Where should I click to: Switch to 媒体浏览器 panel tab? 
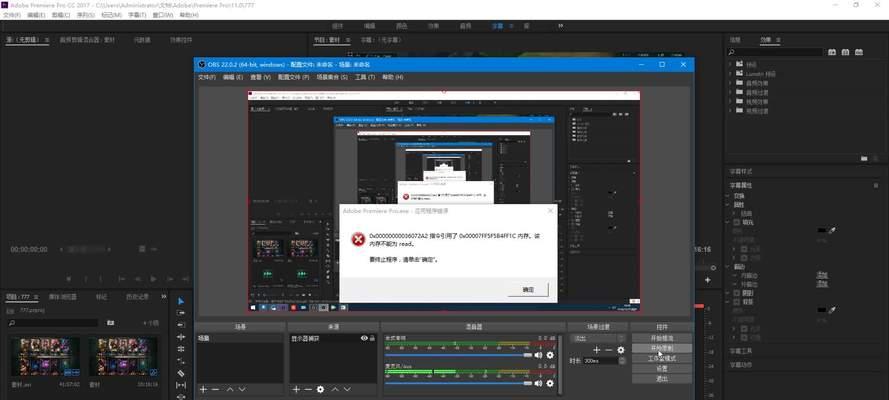coord(62,297)
